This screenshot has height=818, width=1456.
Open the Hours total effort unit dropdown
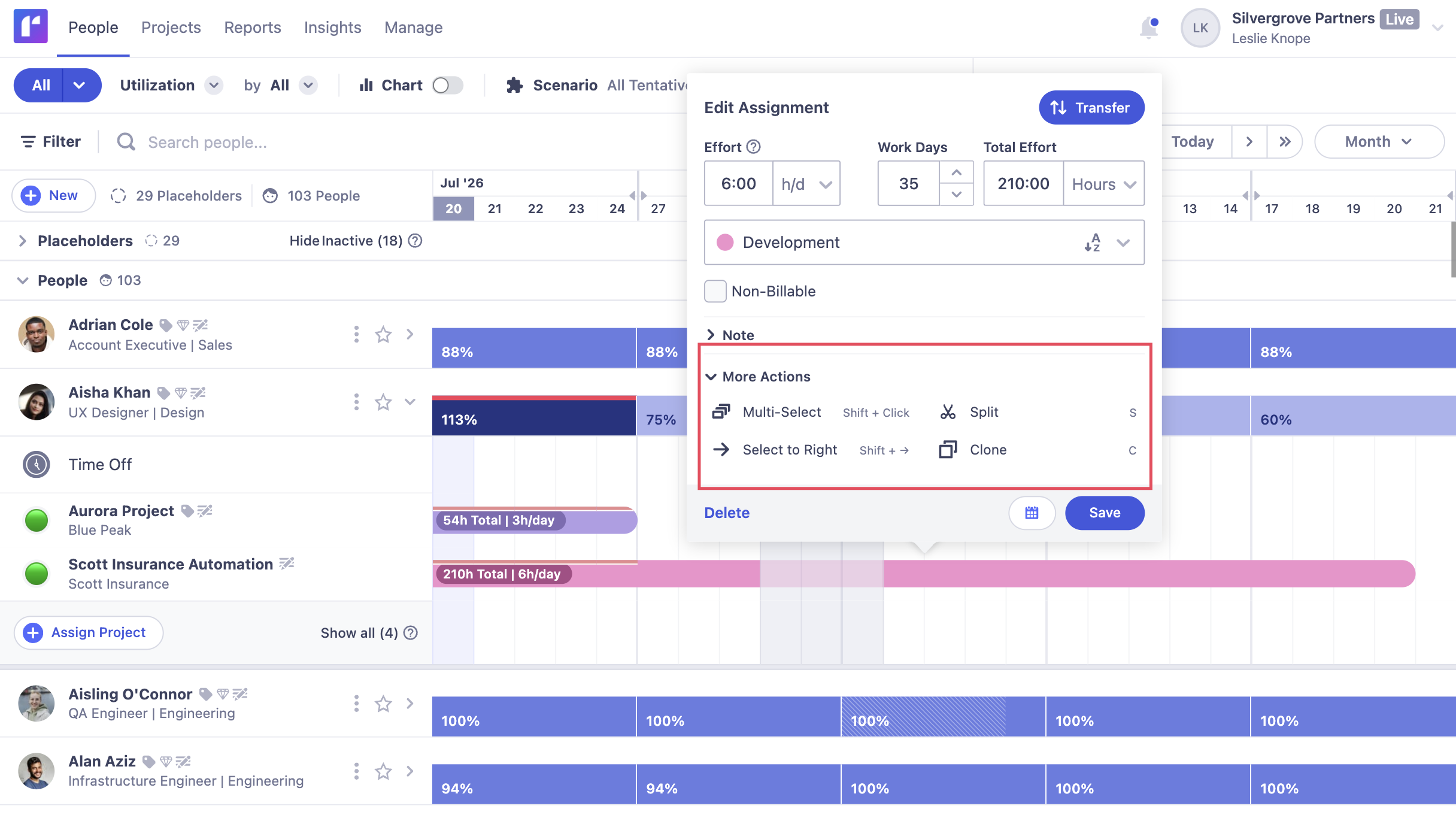click(x=1104, y=184)
